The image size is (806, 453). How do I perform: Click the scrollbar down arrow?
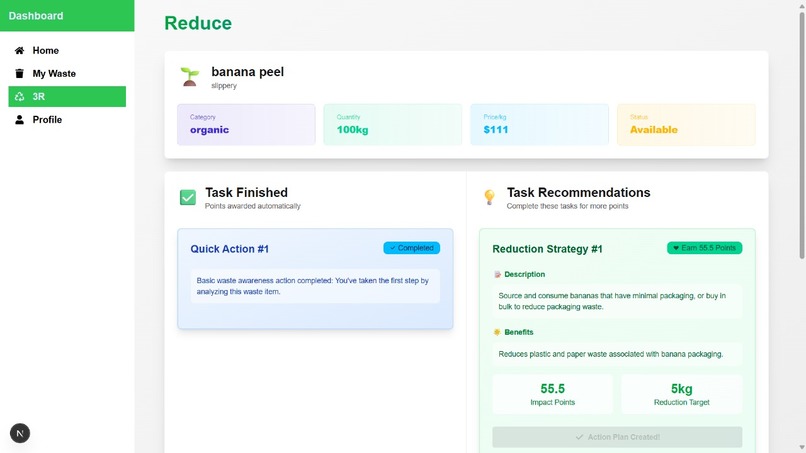click(x=801, y=448)
